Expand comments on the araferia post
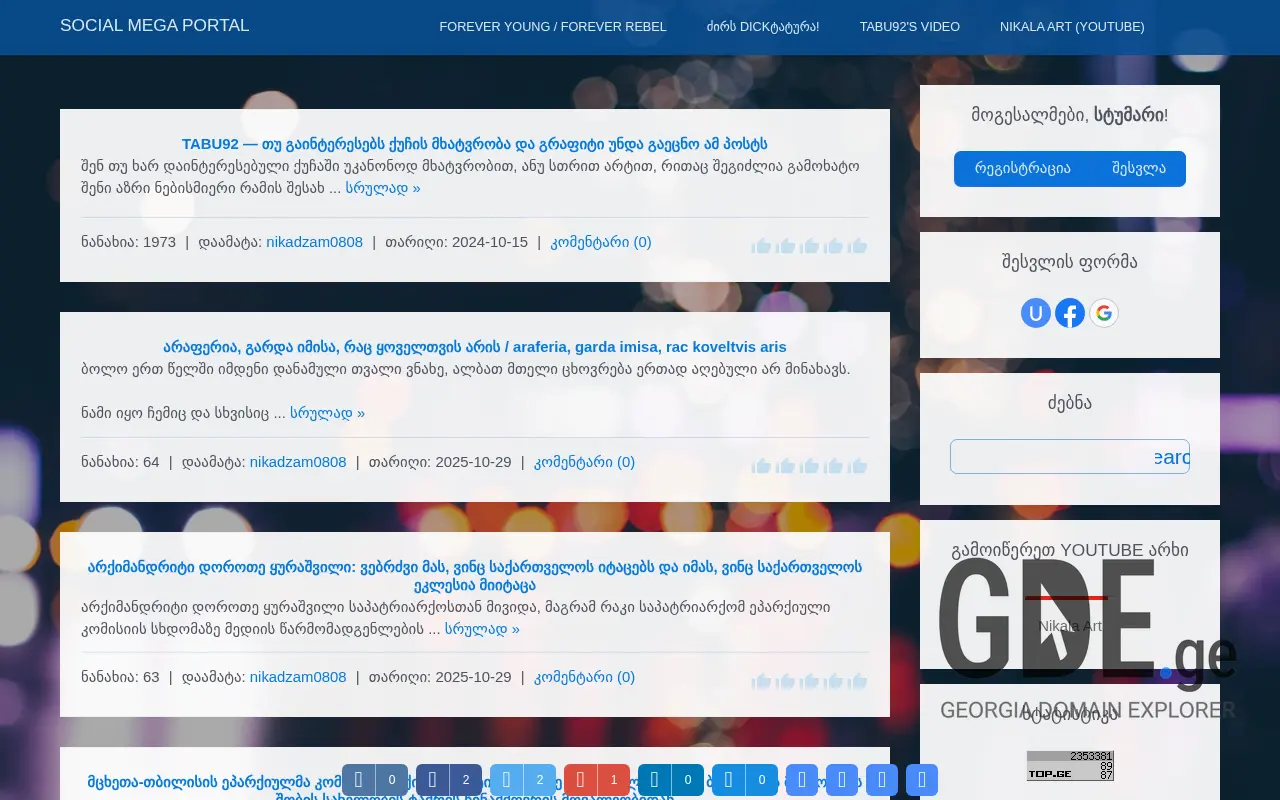 coord(585,462)
